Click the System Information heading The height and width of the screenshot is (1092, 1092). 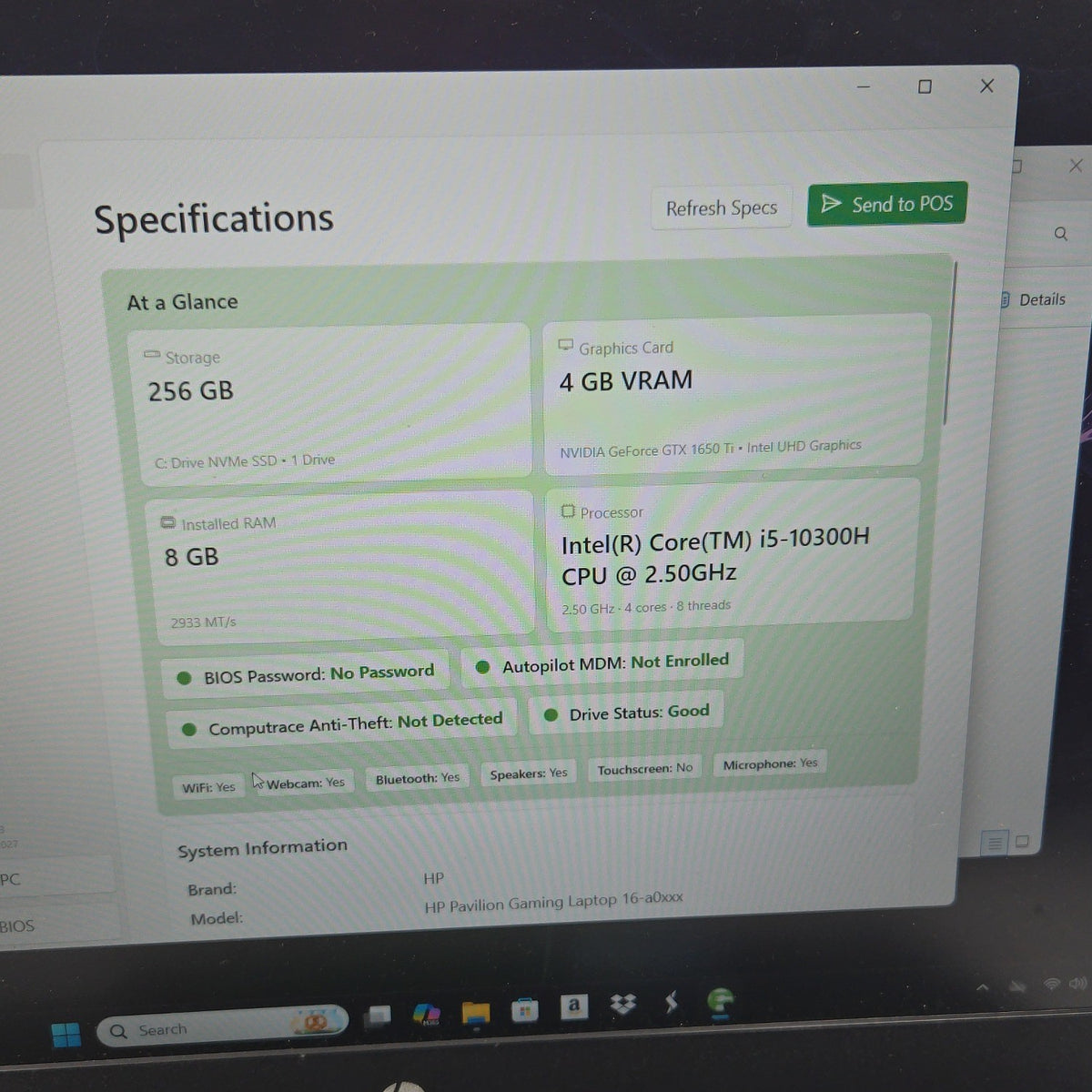pyautogui.click(x=262, y=848)
